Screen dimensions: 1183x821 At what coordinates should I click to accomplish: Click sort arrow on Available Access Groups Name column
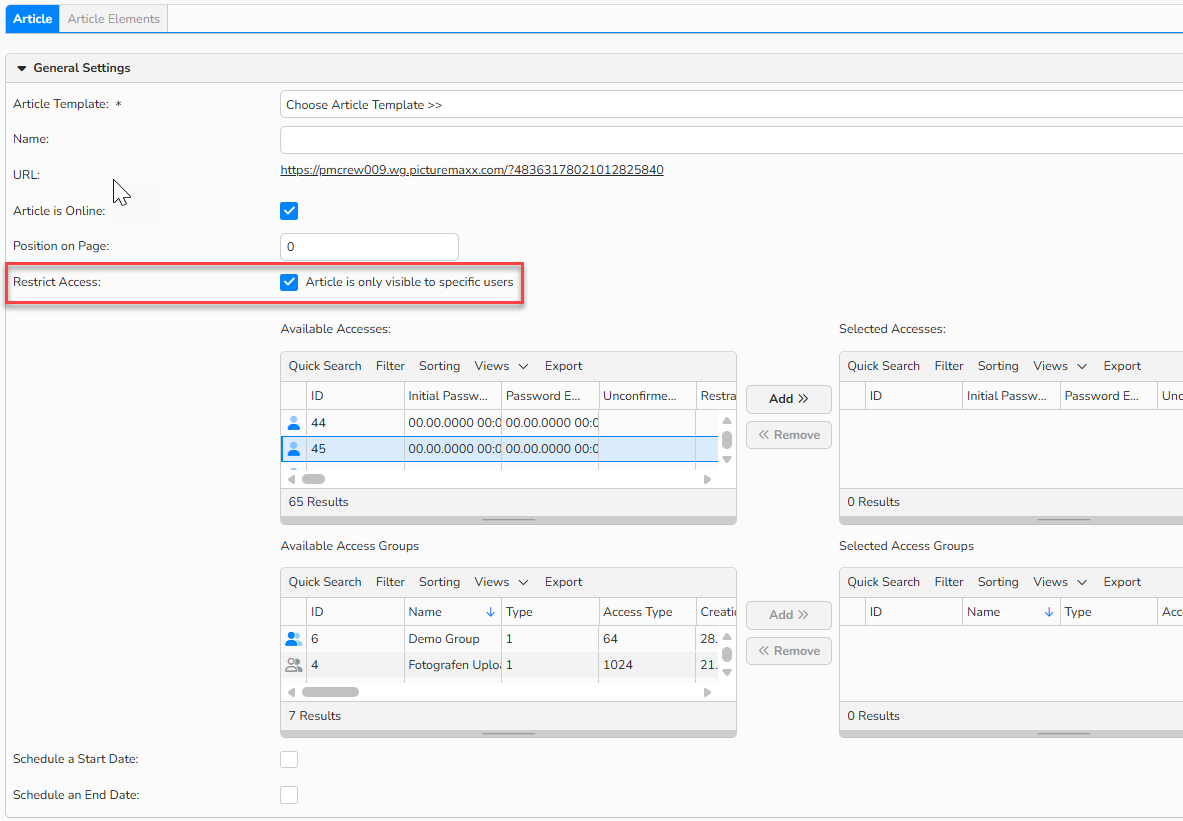tap(490, 612)
